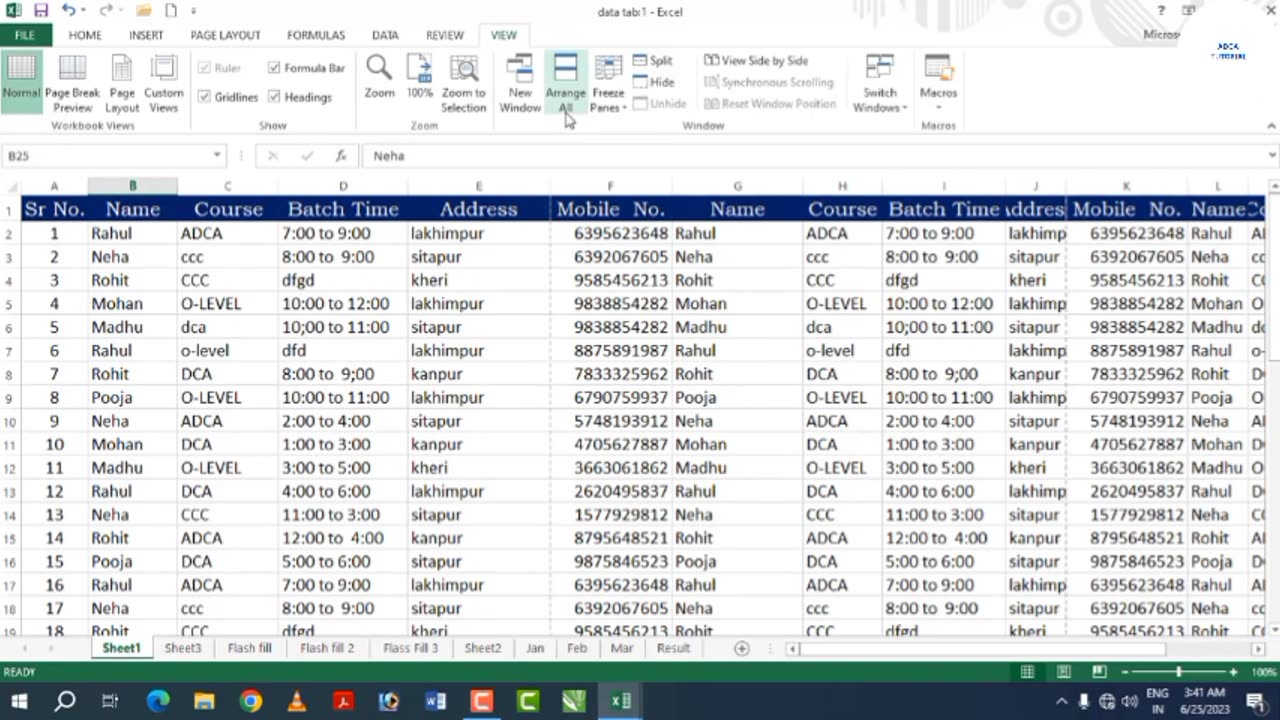
Task: Open the Freeze Panes dropdown
Action: 608,83
